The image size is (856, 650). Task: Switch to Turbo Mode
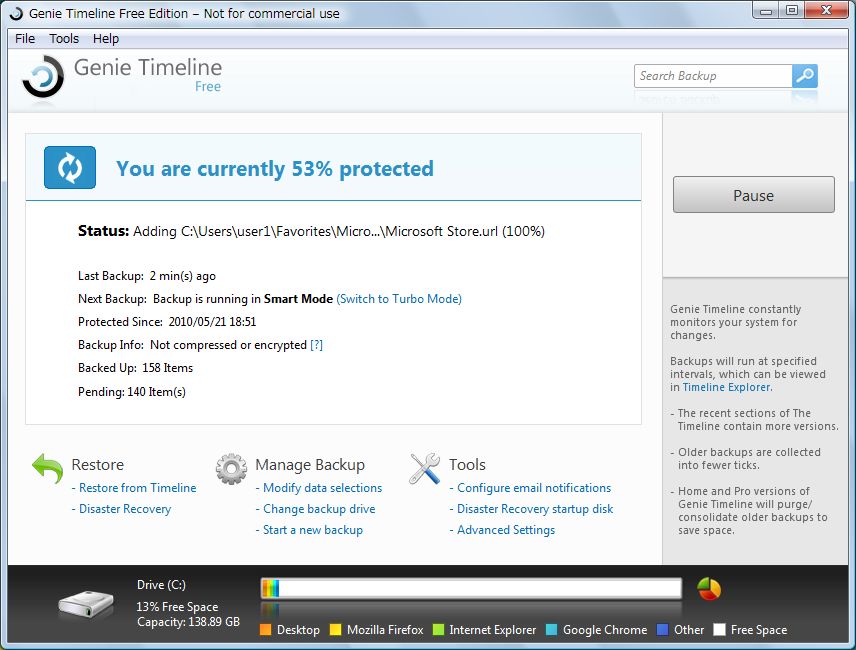399,299
